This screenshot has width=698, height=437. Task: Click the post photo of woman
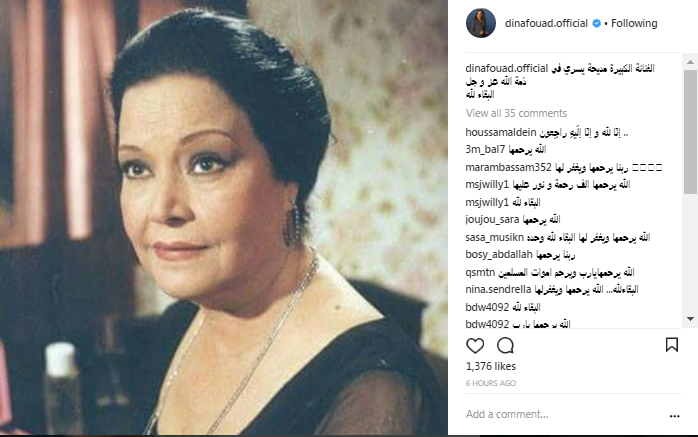223,218
